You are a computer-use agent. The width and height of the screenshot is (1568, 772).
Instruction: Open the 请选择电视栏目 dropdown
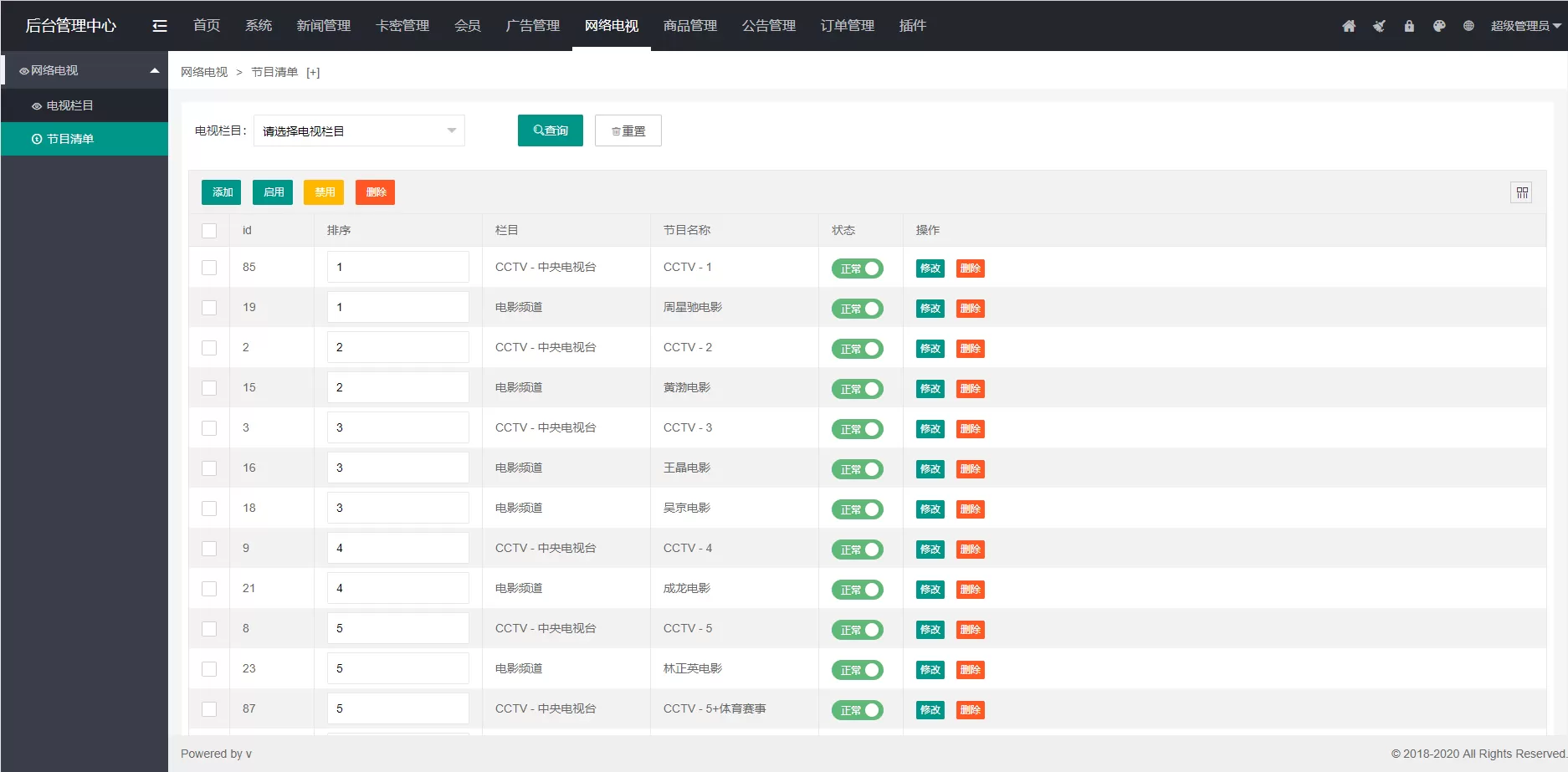[359, 131]
